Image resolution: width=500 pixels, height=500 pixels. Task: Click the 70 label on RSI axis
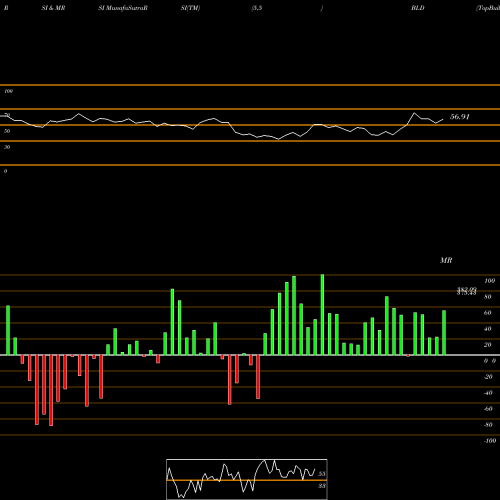[x=7, y=115]
